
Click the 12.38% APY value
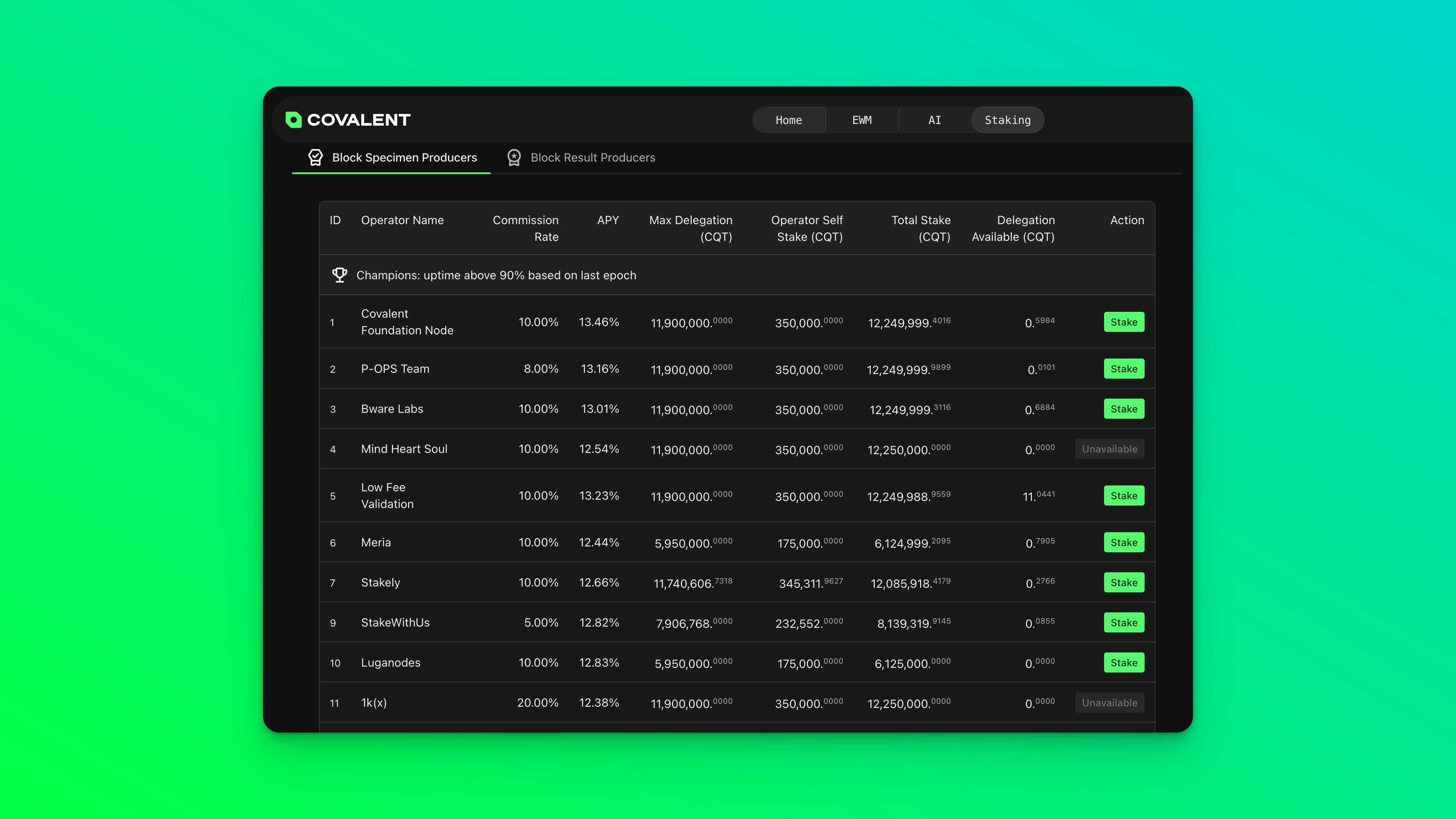tap(599, 703)
